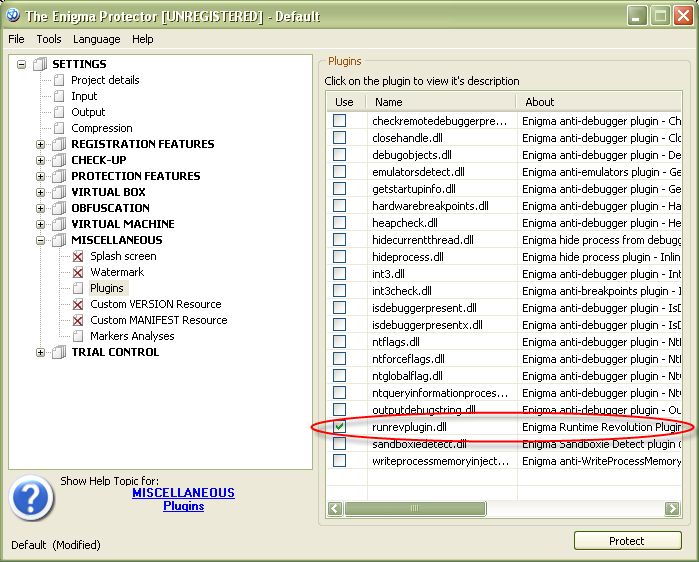Enable the checkremotedebuggerpre plugin checkbox
The height and width of the screenshot is (562, 699).
339,120
